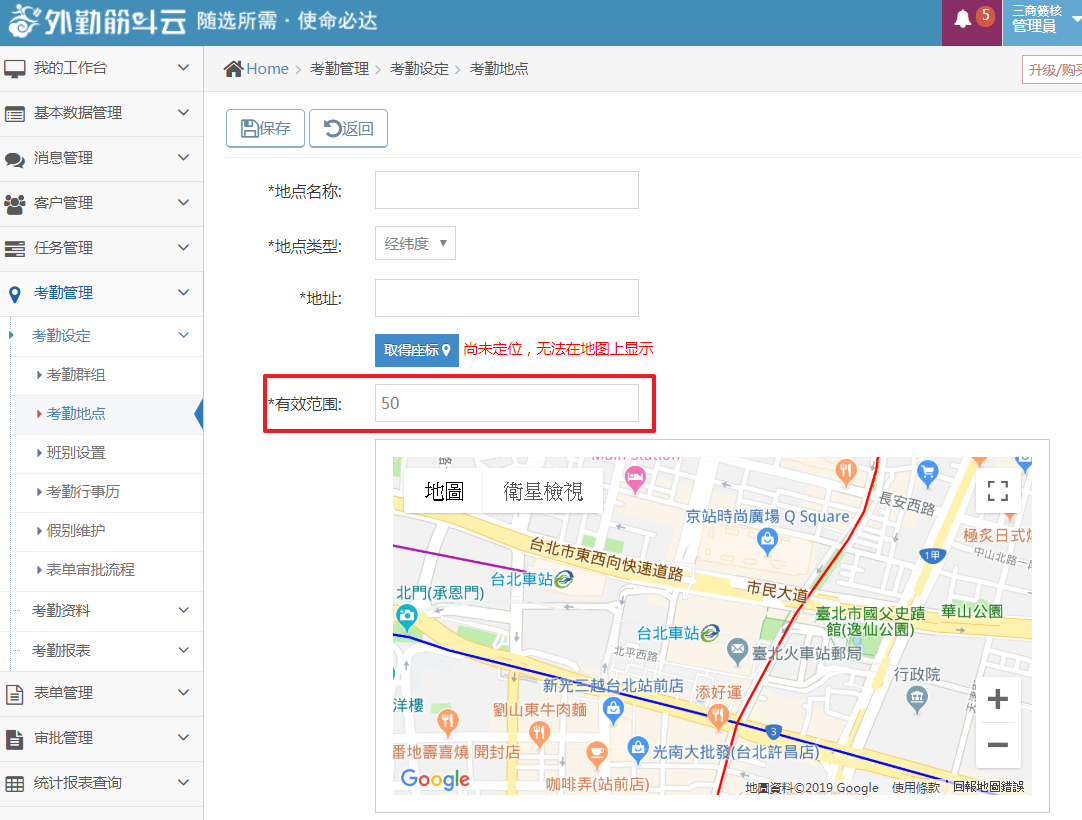Click the 统计报表查询 table icon
Screen dimensions: 1082x820
pos(14,783)
